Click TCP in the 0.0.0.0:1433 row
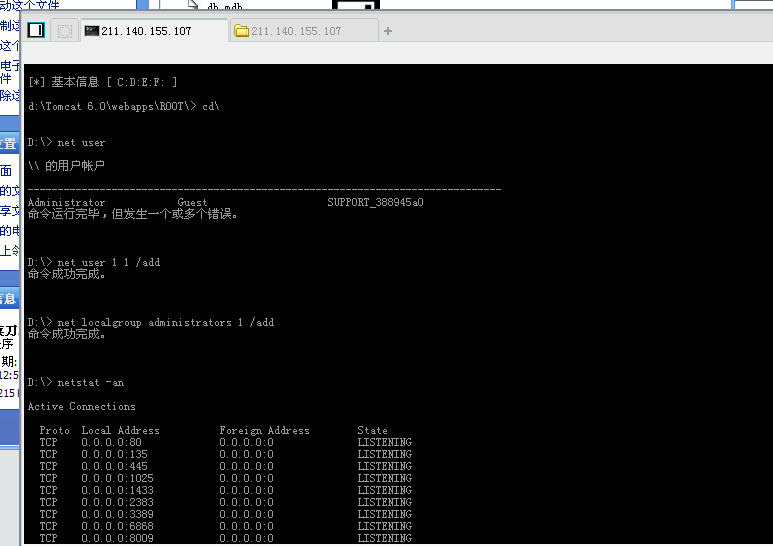The height and width of the screenshot is (546, 773). (x=49, y=490)
